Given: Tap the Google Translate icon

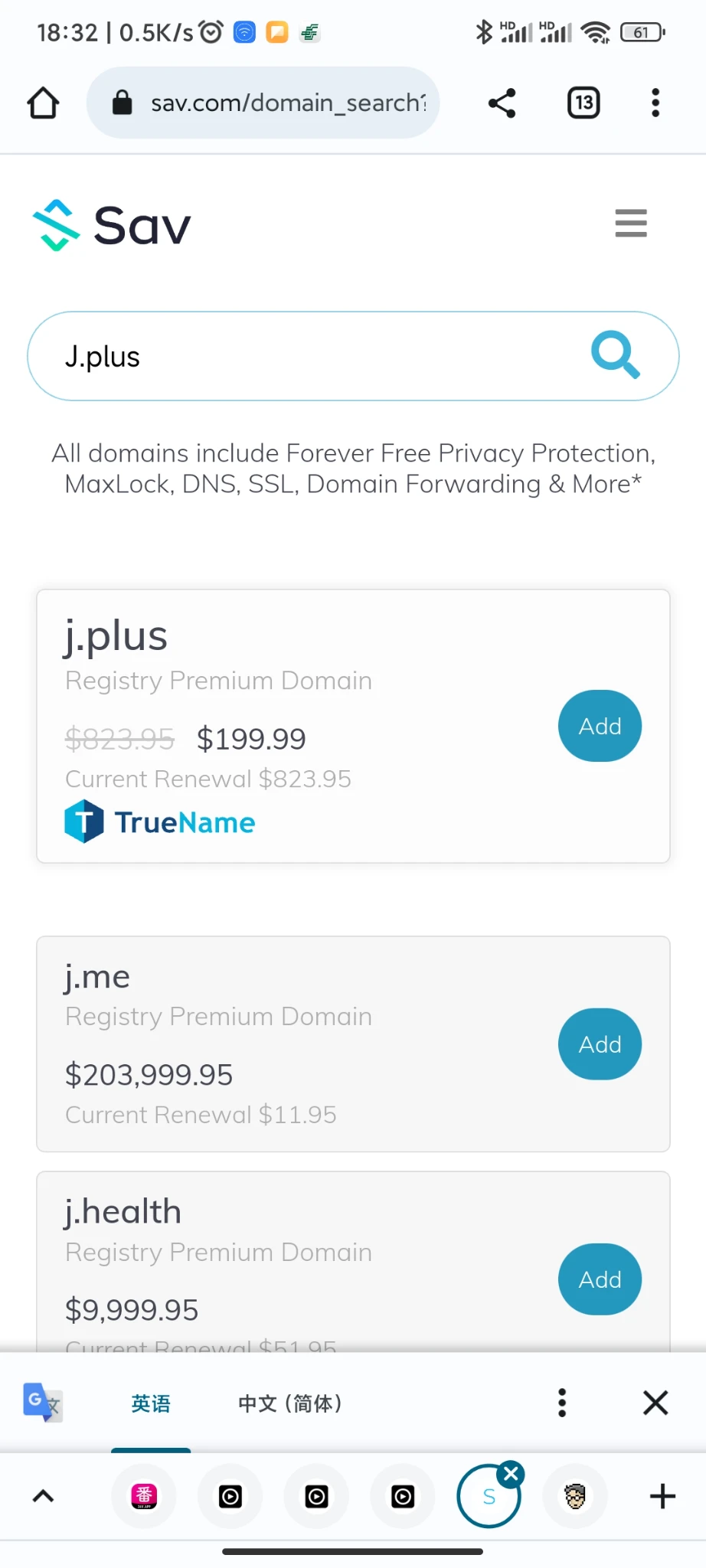Looking at the screenshot, I should 42,1403.
